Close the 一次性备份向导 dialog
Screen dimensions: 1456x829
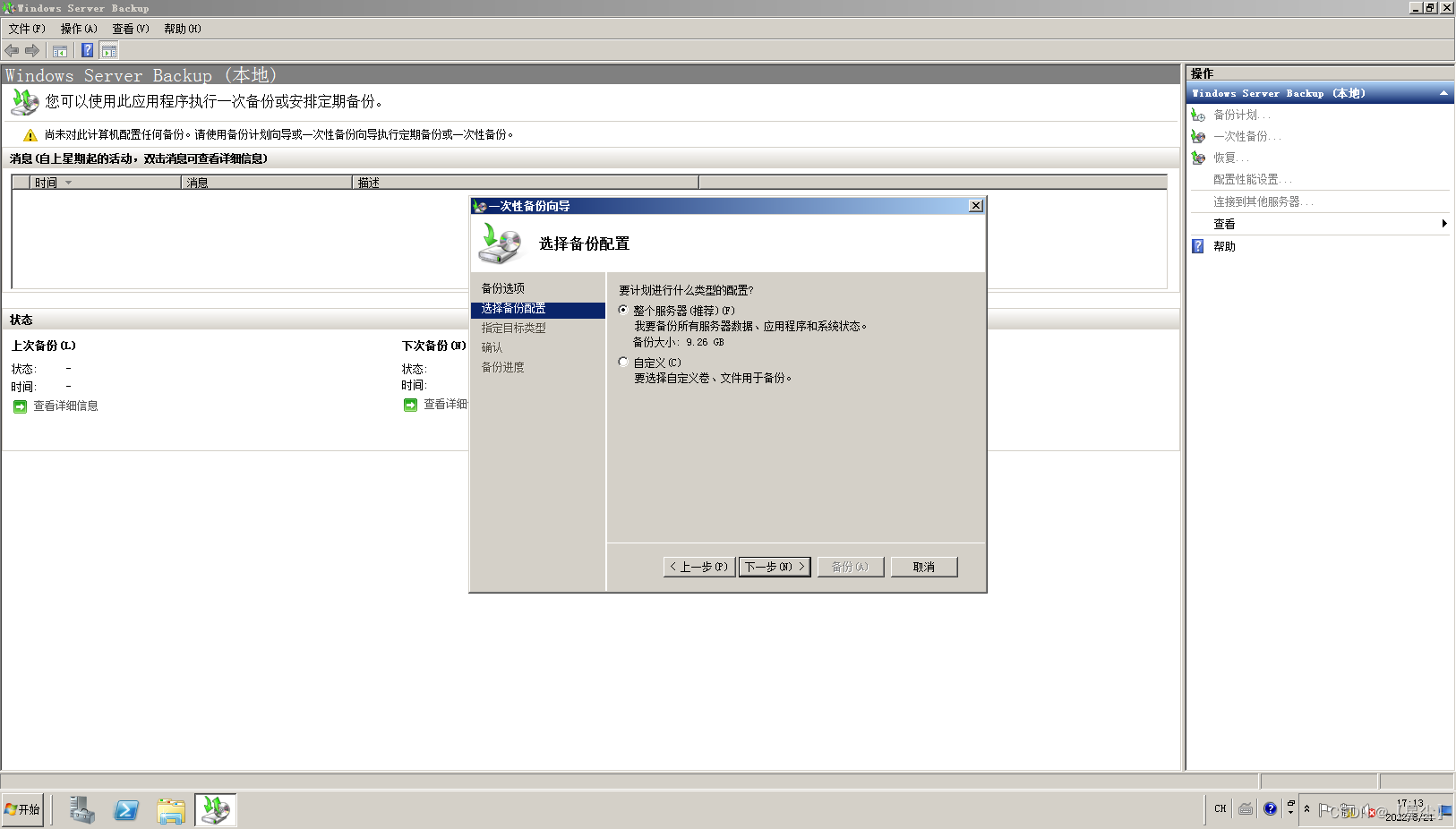pos(976,206)
